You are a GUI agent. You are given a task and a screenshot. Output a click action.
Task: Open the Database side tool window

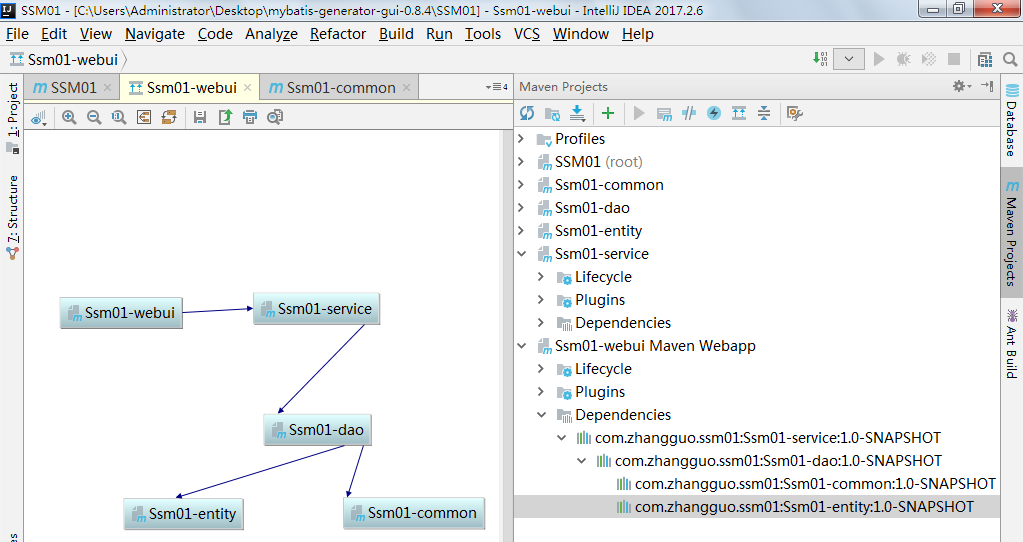[x=1011, y=121]
